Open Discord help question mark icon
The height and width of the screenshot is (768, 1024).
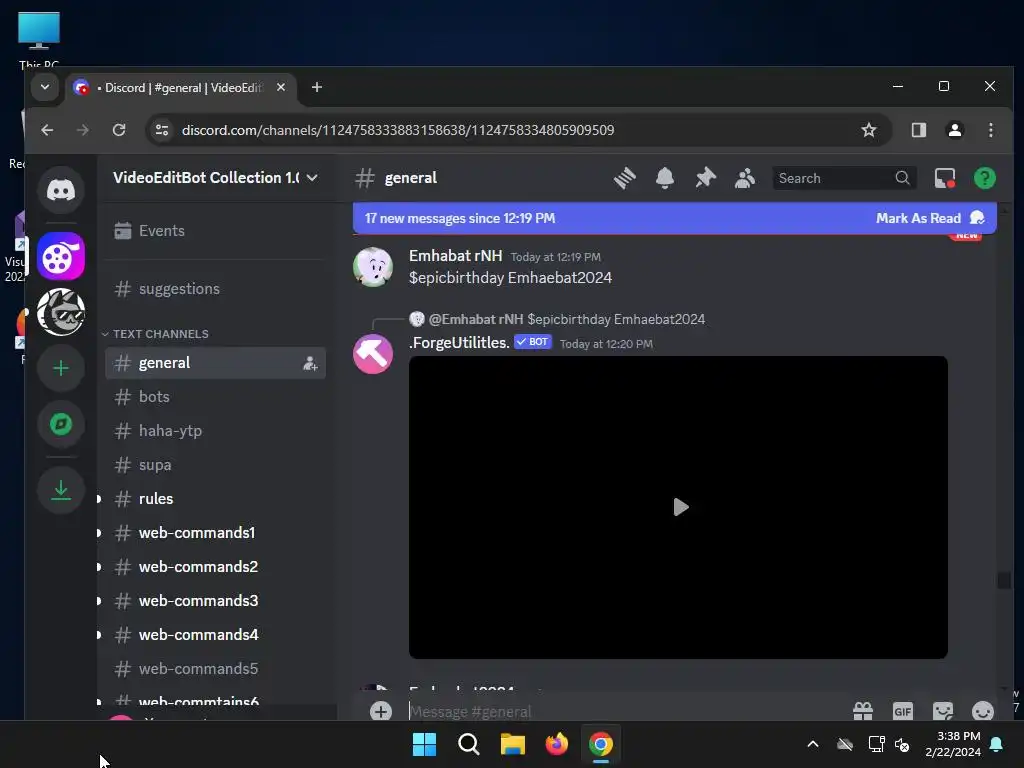[985, 178]
